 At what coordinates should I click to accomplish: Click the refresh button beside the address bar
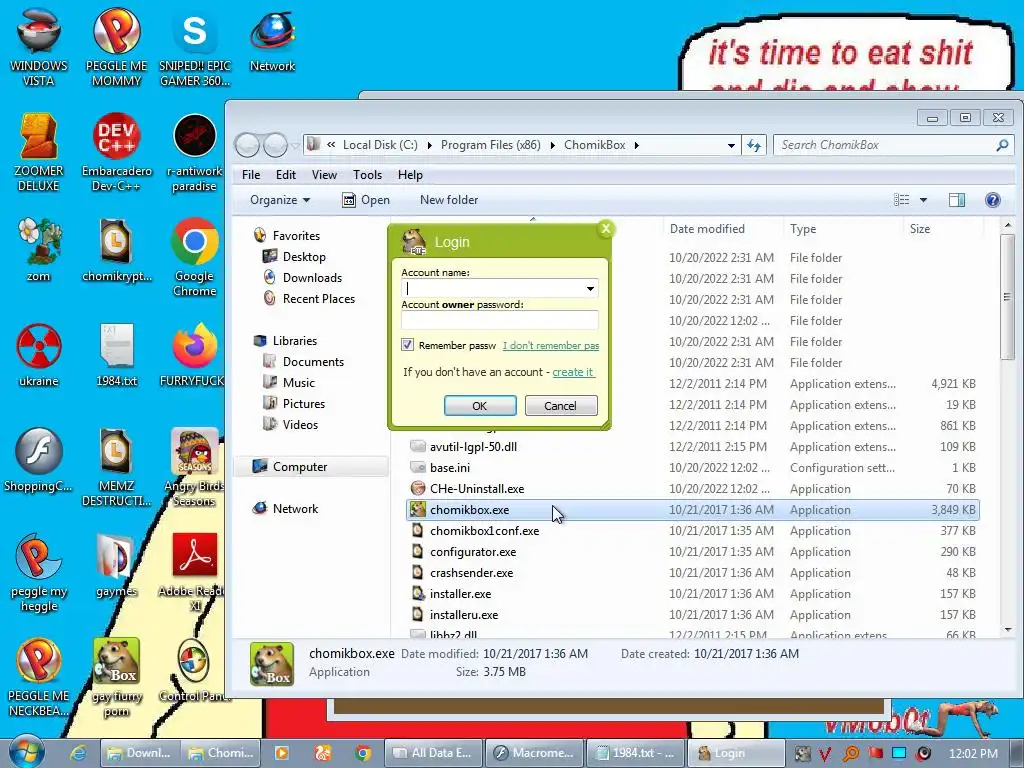click(754, 145)
